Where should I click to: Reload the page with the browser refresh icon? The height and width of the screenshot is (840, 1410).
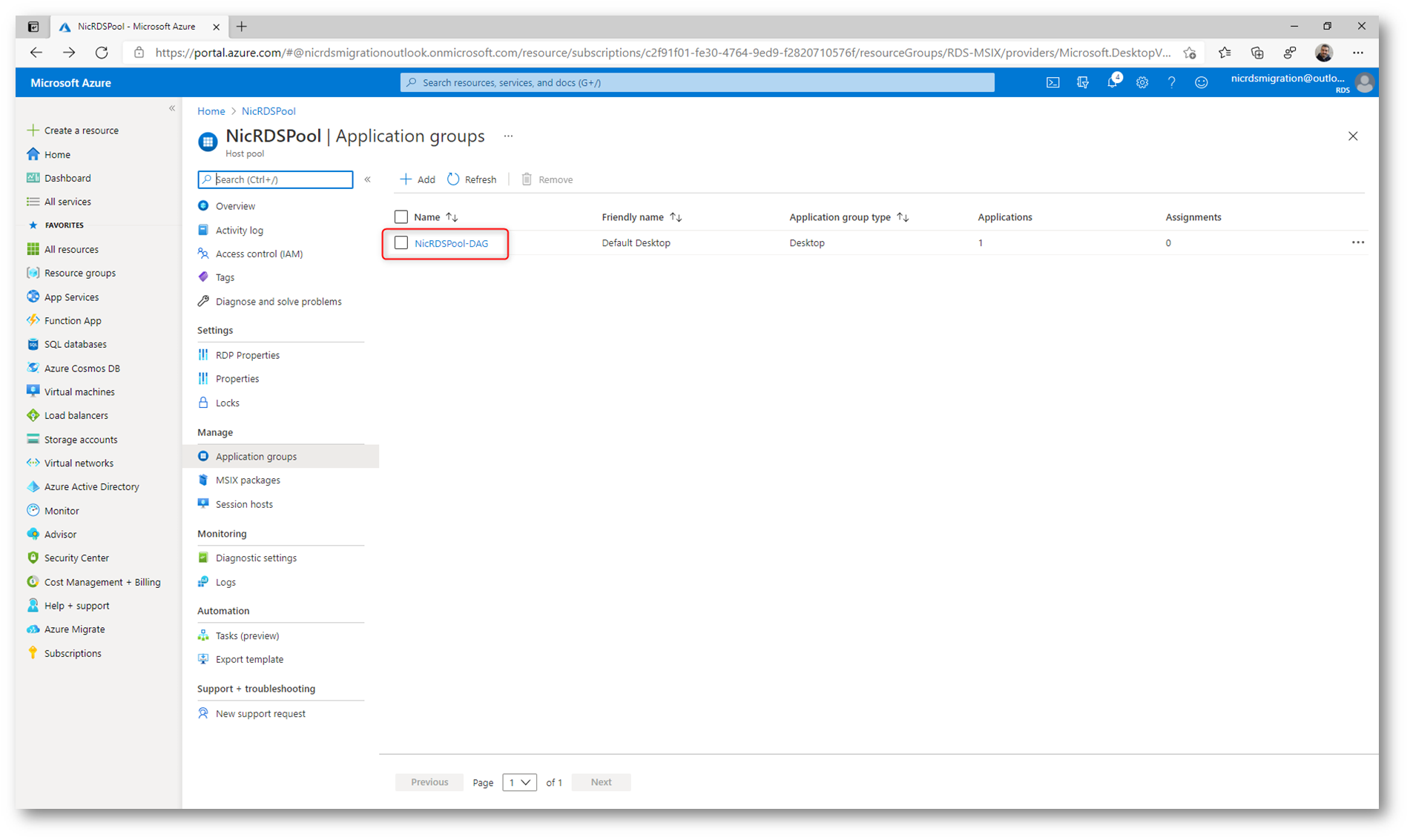tap(102, 53)
